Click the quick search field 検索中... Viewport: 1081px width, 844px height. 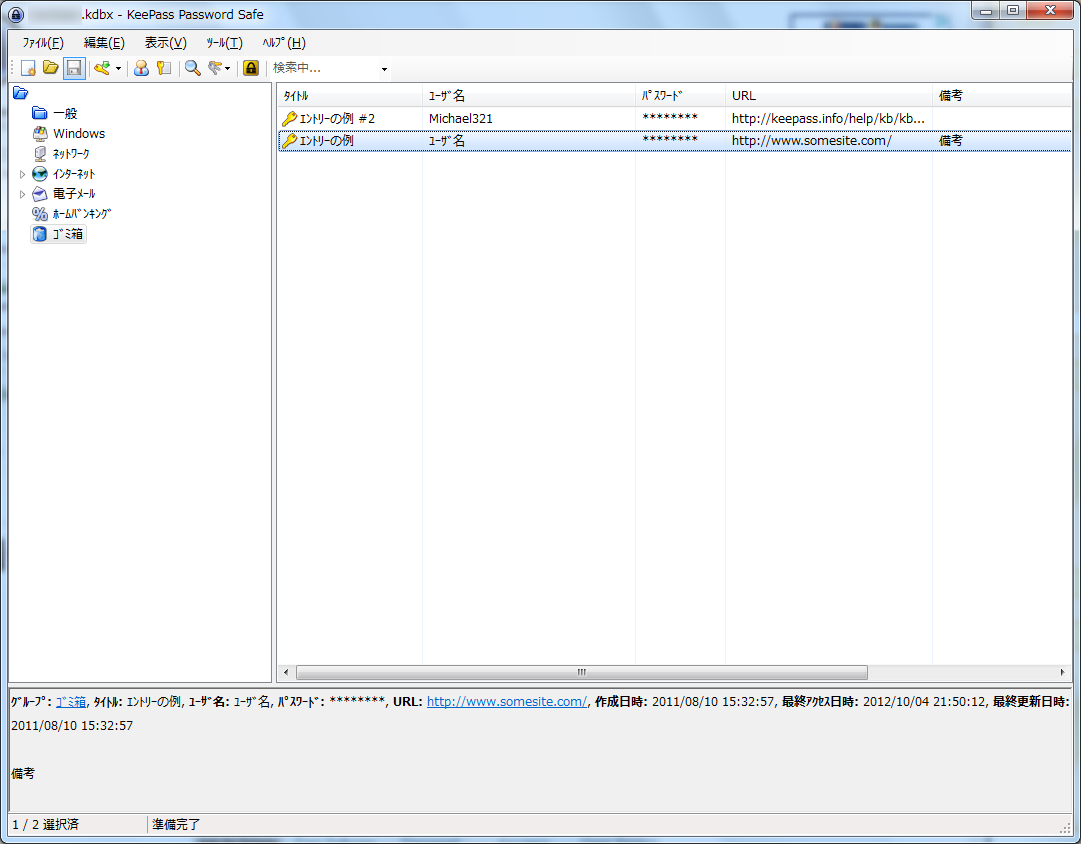(x=323, y=68)
